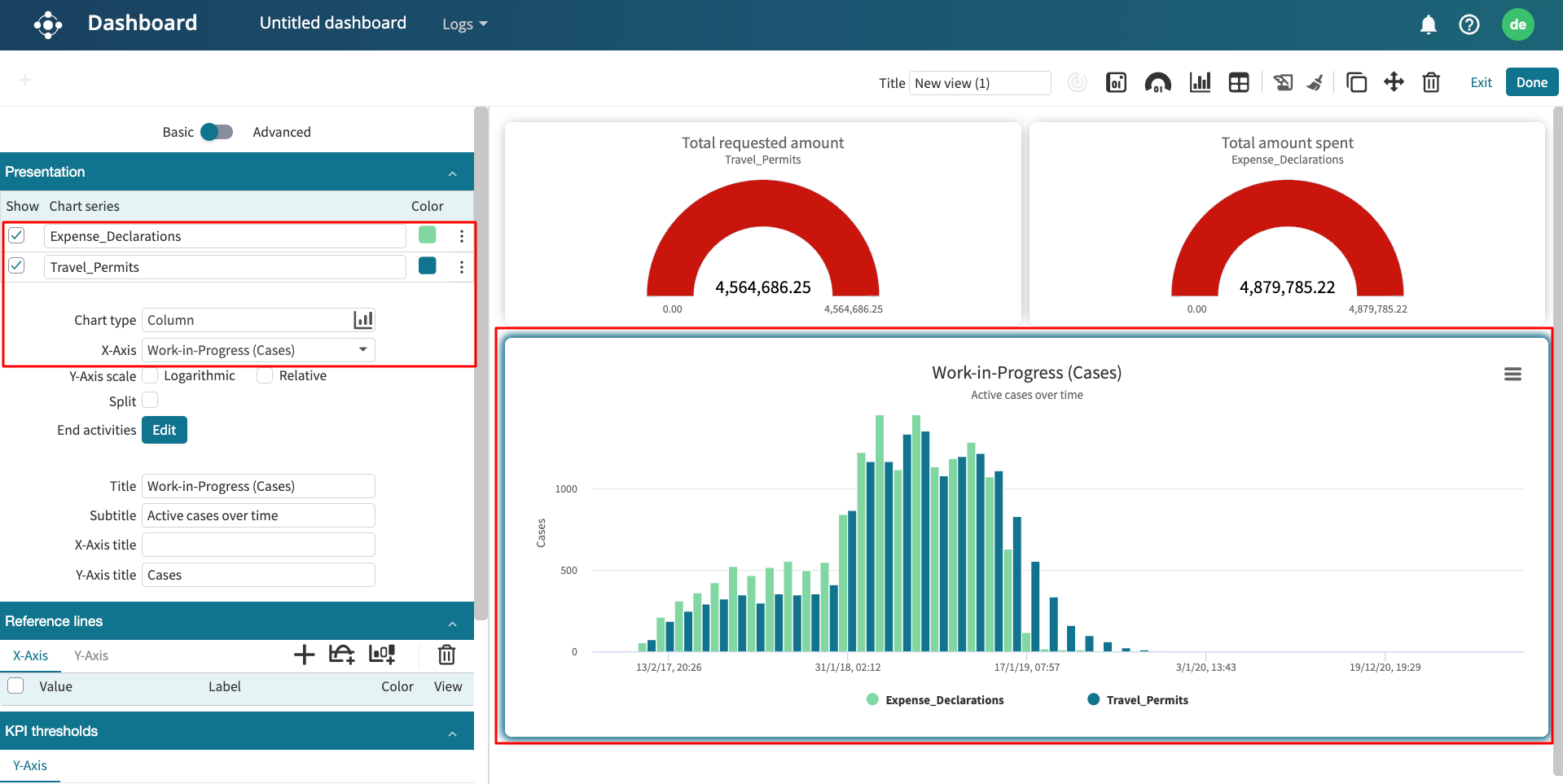Enable the Logarithmic Y-Axis scale checkbox
1563x784 pixels.
tap(151, 375)
